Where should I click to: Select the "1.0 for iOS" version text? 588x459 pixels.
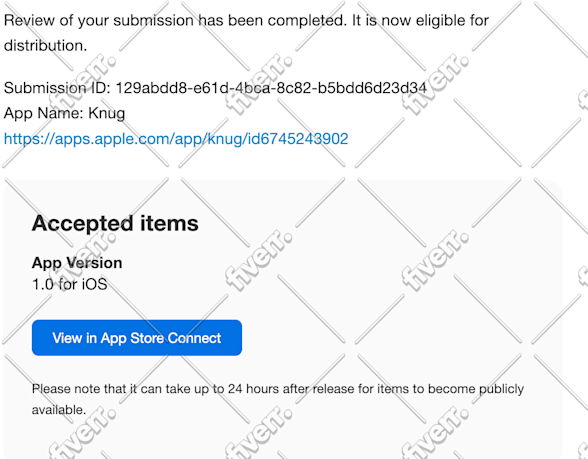click(x=70, y=284)
